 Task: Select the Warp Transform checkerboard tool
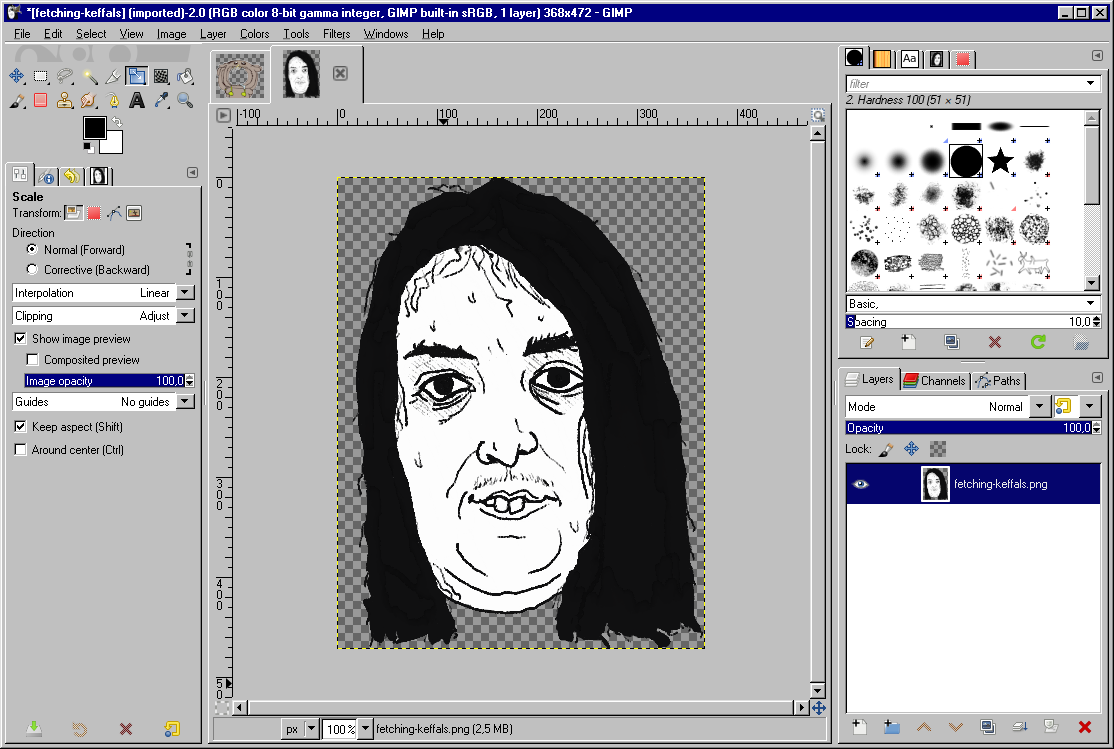[161, 76]
